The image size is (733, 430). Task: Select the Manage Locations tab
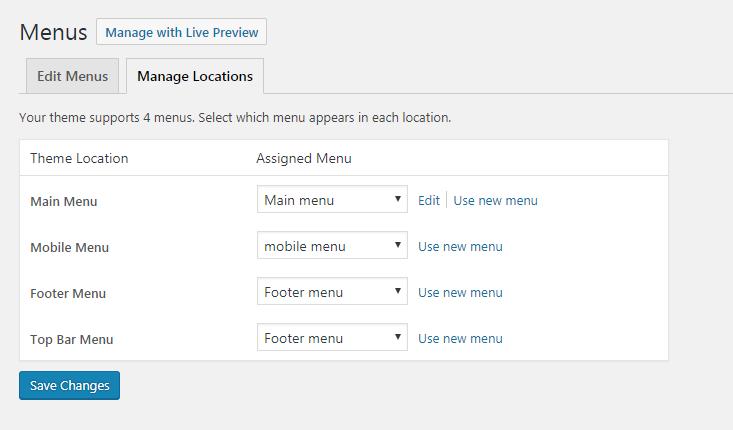195,76
